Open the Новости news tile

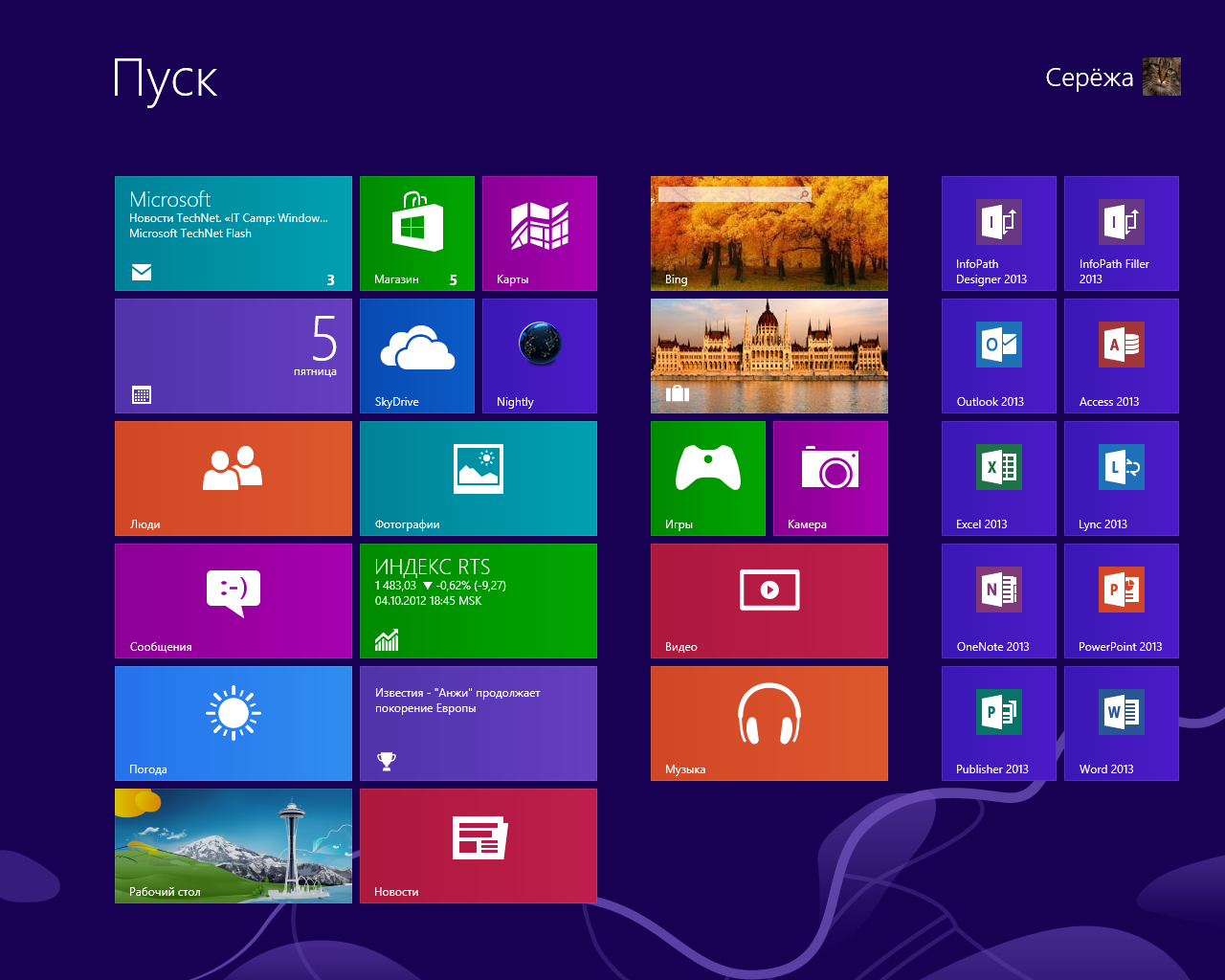[x=479, y=846]
